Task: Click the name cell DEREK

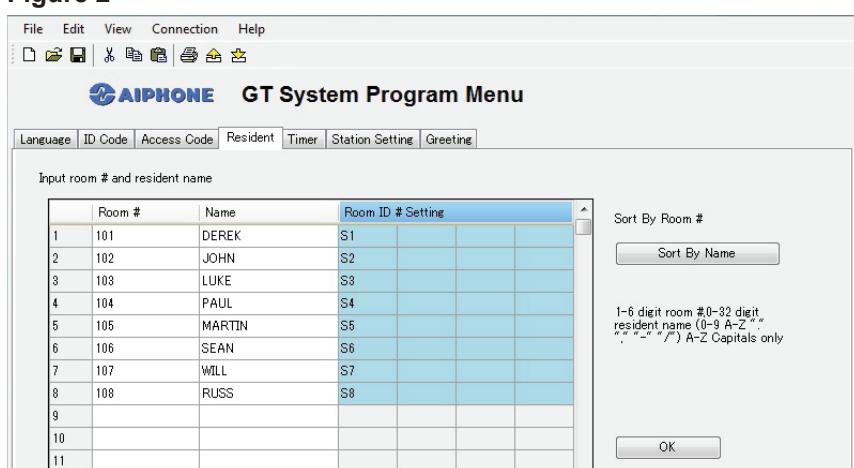Action: point(269,236)
